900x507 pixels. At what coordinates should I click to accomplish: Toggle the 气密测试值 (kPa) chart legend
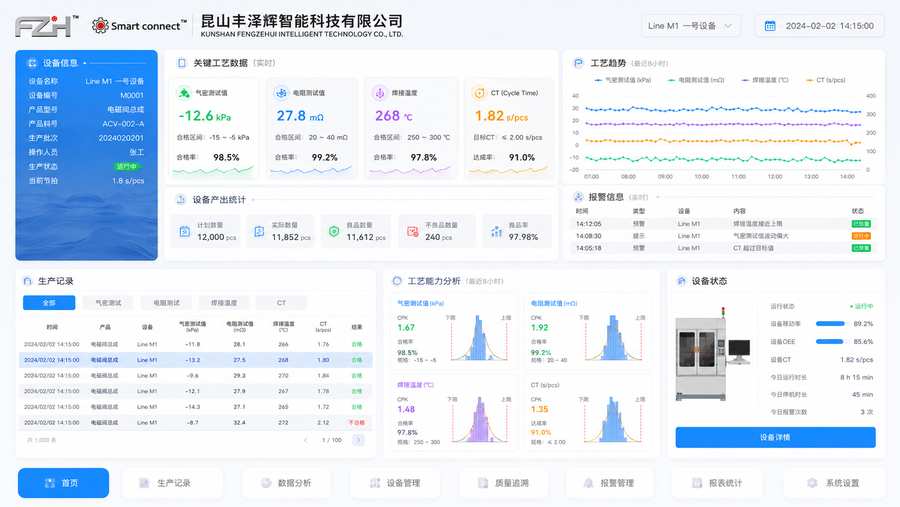623,80
